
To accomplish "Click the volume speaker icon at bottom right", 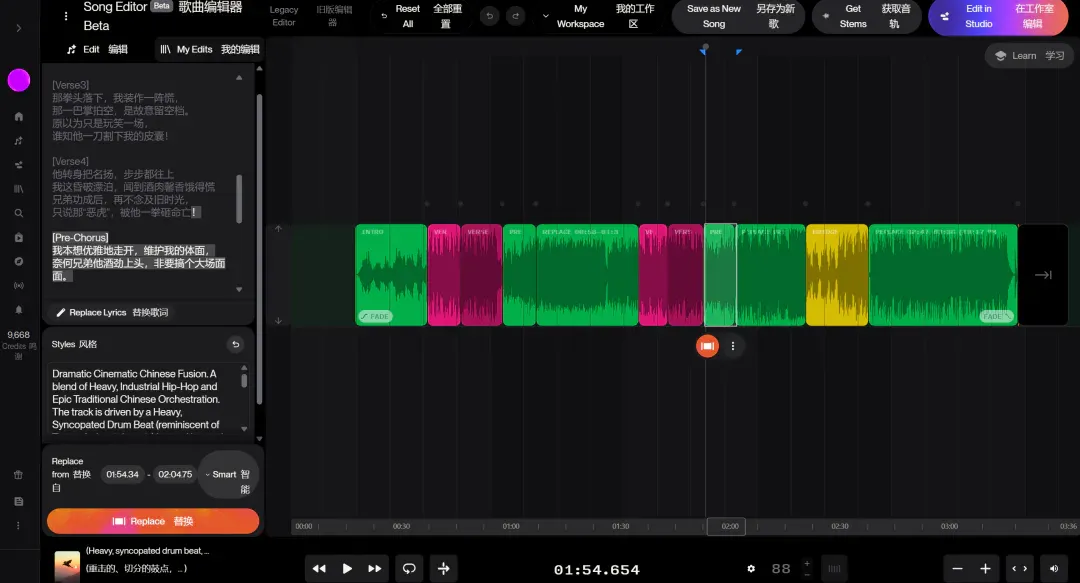I will 1054,569.
